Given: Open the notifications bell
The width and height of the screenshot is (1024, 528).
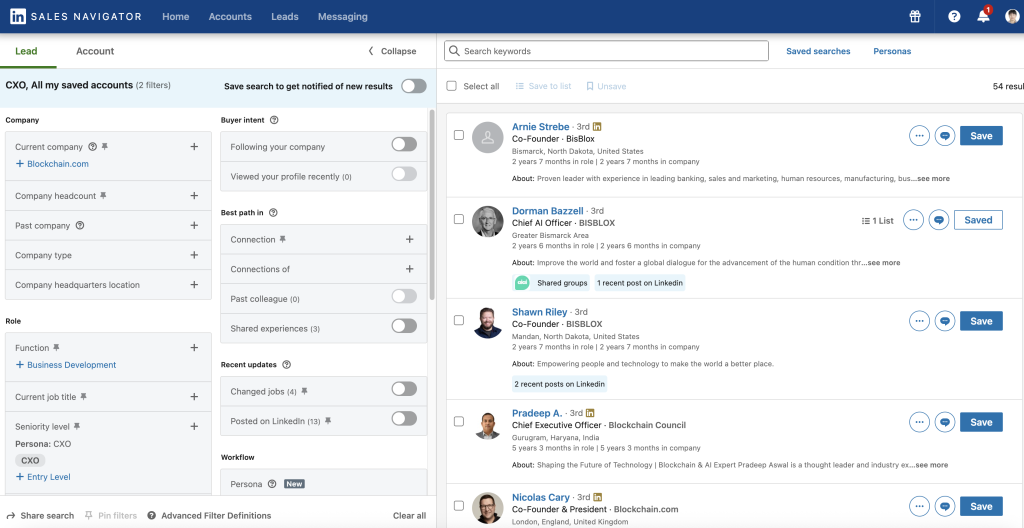Looking at the screenshot, I should pos(983,17).
